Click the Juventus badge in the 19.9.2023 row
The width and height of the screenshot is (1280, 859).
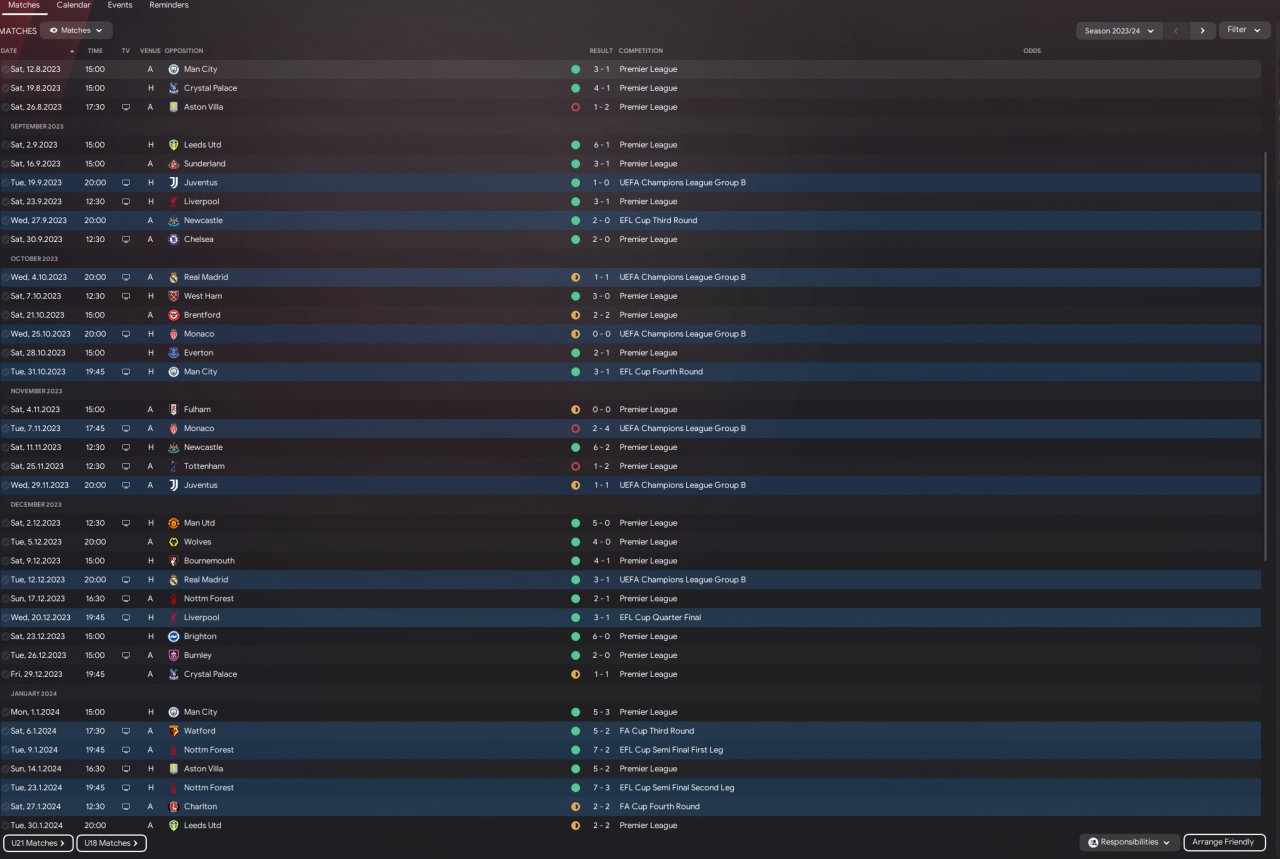point(173,183)
